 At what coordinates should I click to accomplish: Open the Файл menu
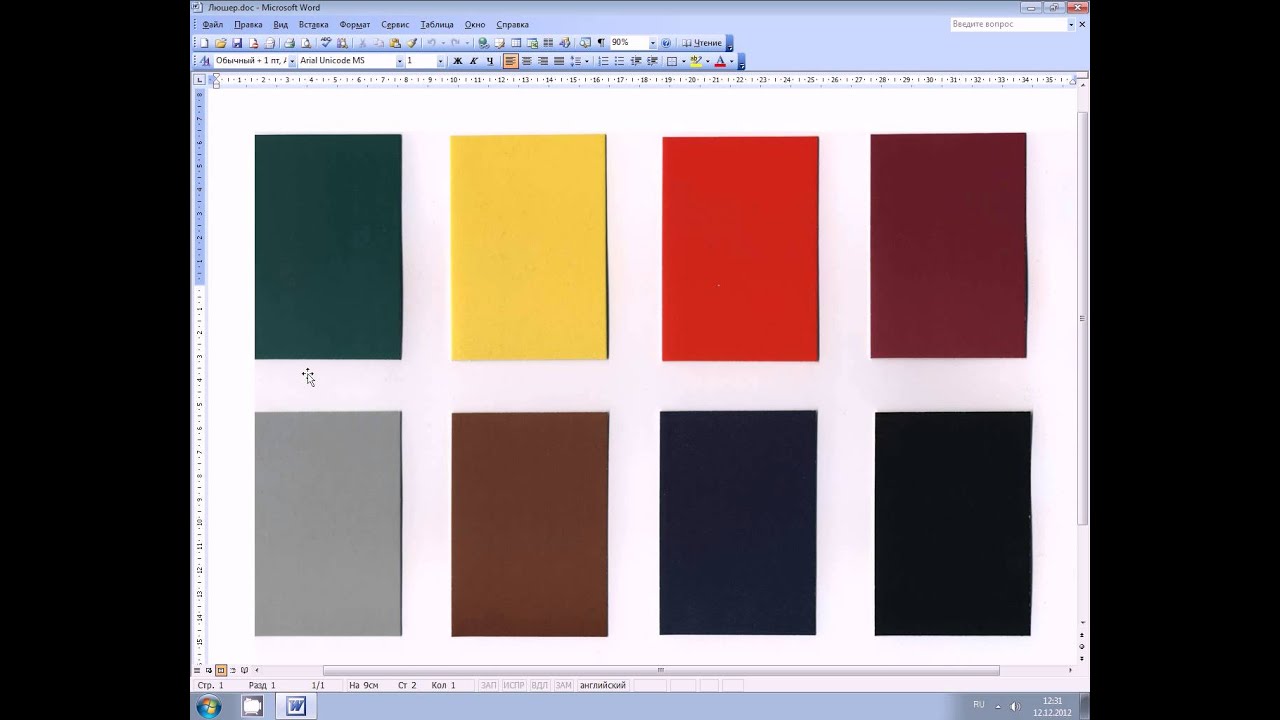tap(212, 24)
